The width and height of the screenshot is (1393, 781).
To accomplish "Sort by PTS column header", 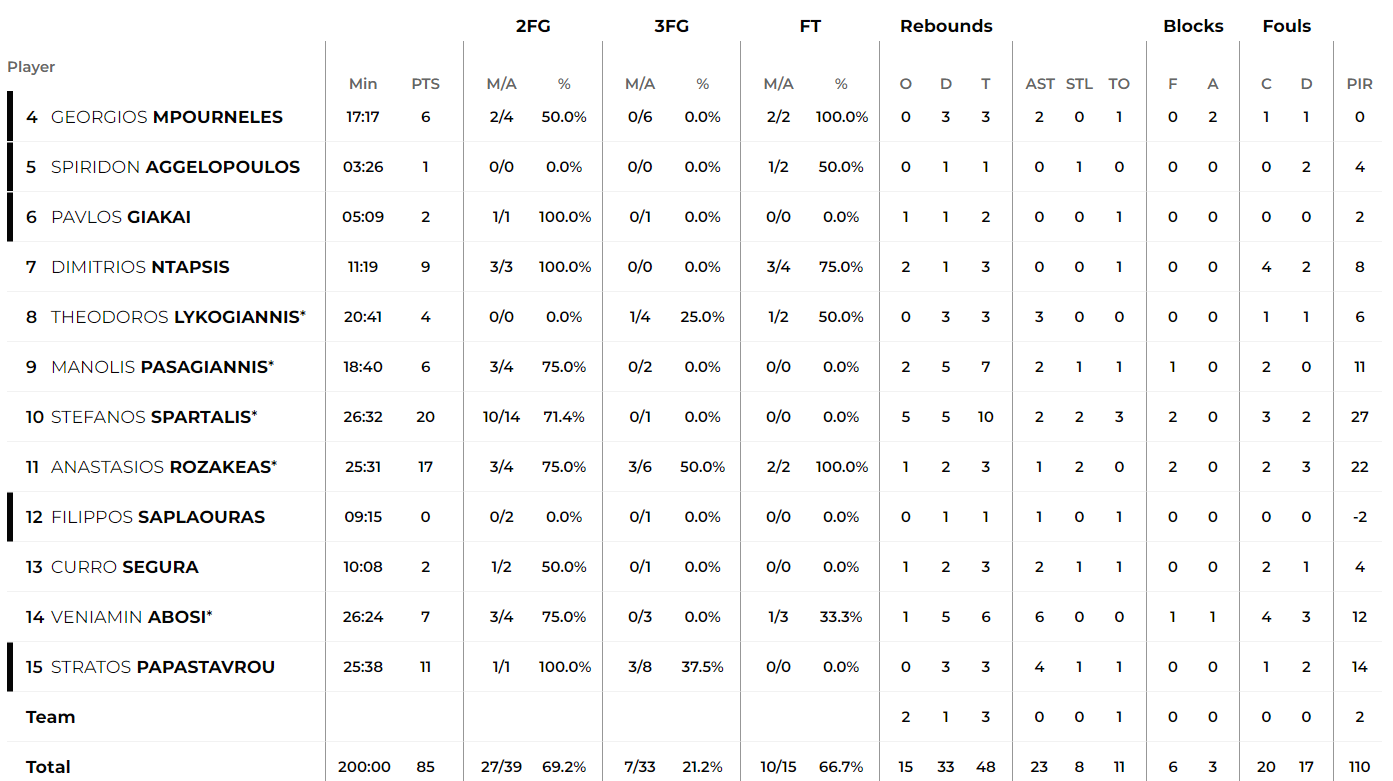I will click(x=425, y=84).
